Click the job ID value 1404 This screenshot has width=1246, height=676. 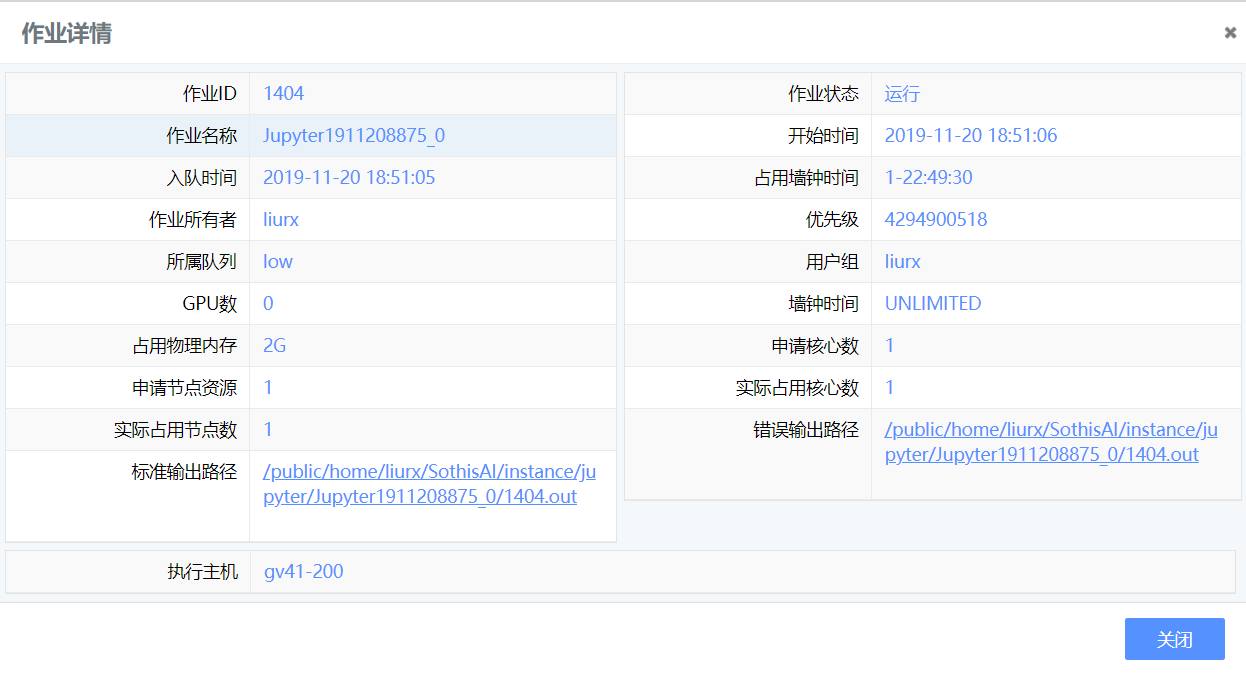coord(283,94)
